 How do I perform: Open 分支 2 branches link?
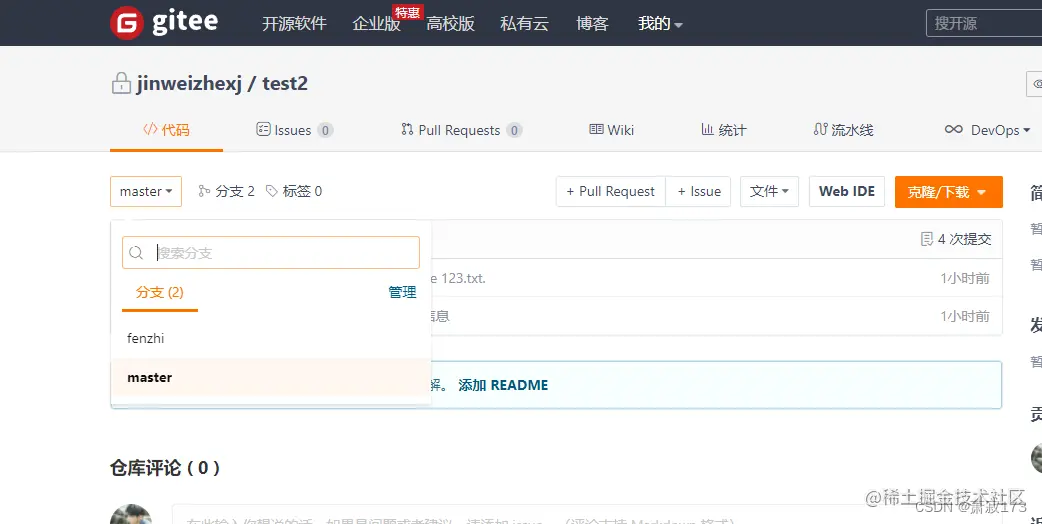(227, 191)
